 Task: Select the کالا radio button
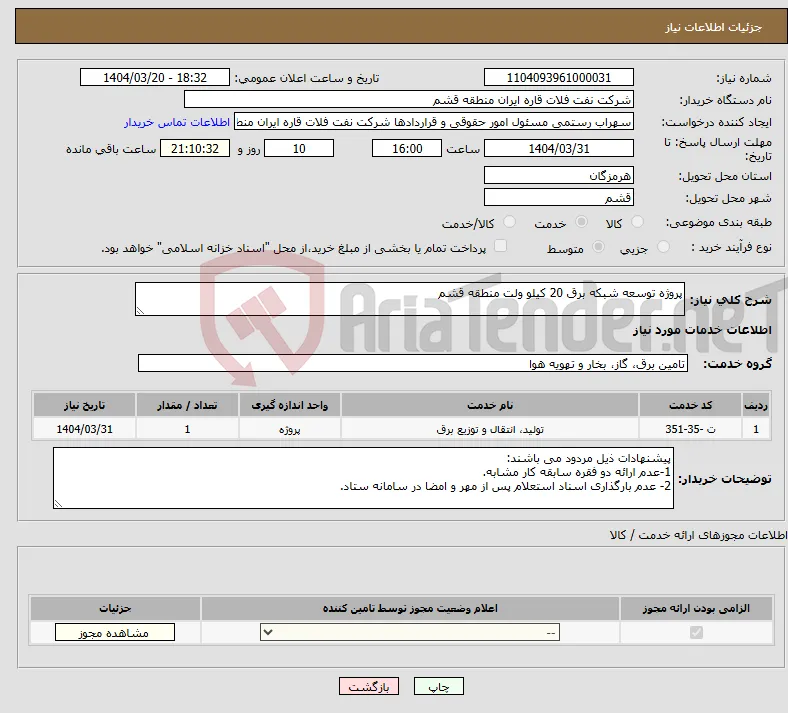[637, 222]
